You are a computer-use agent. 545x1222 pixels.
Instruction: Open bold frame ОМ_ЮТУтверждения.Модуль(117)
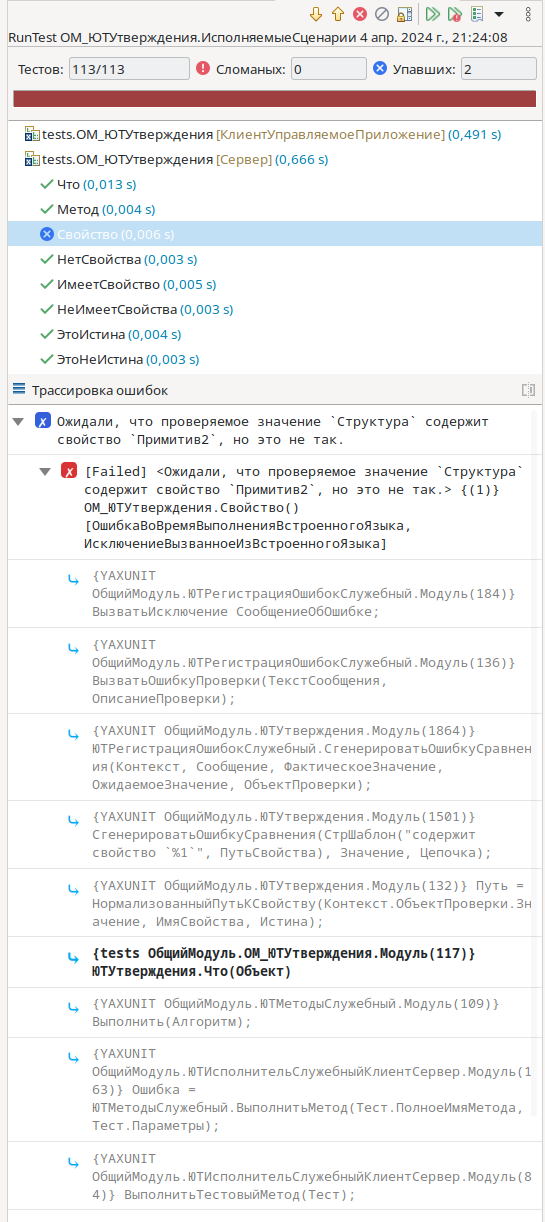coord(283,962)
